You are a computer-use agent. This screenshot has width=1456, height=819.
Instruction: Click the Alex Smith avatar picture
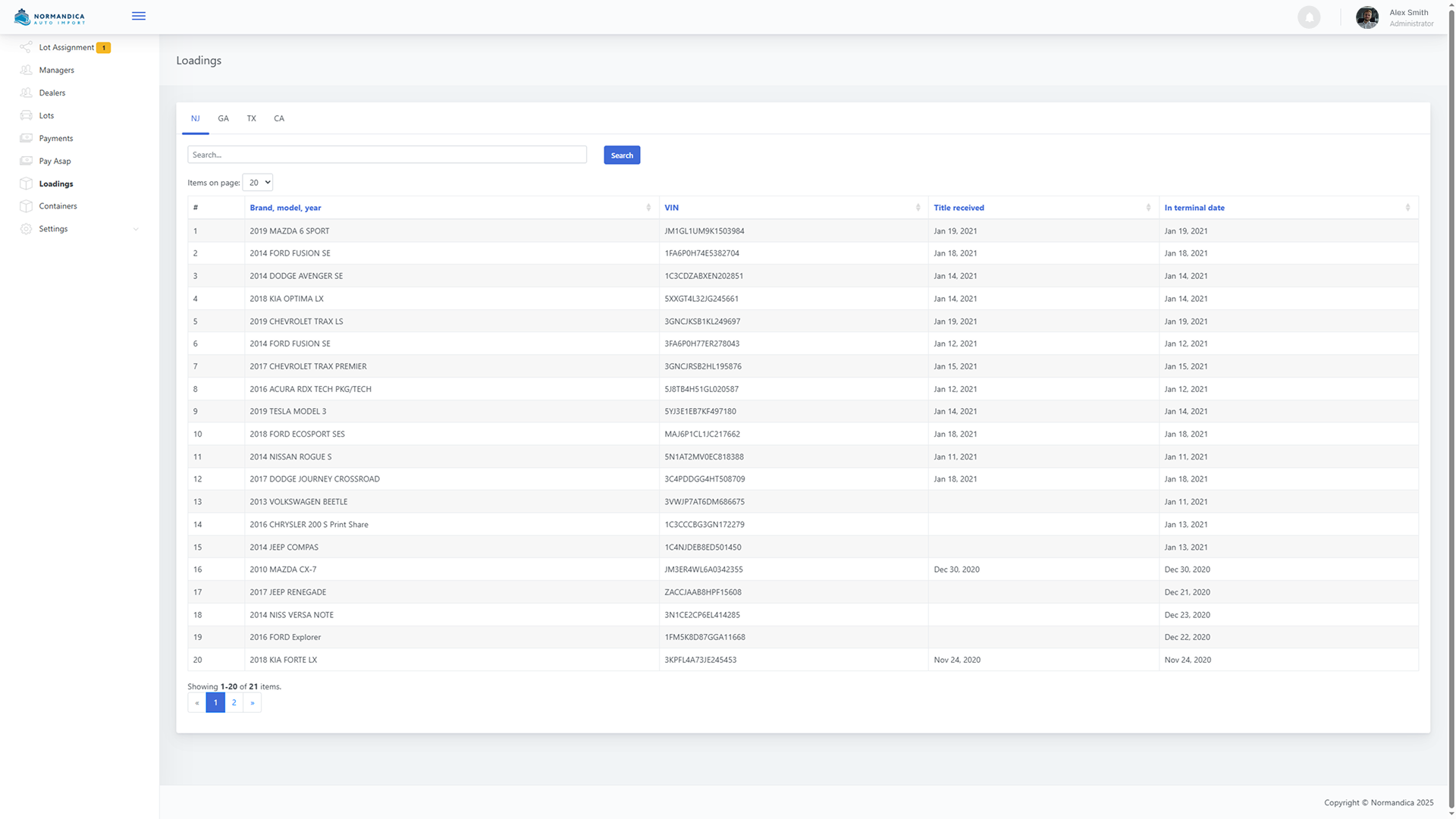(1367, 17)
